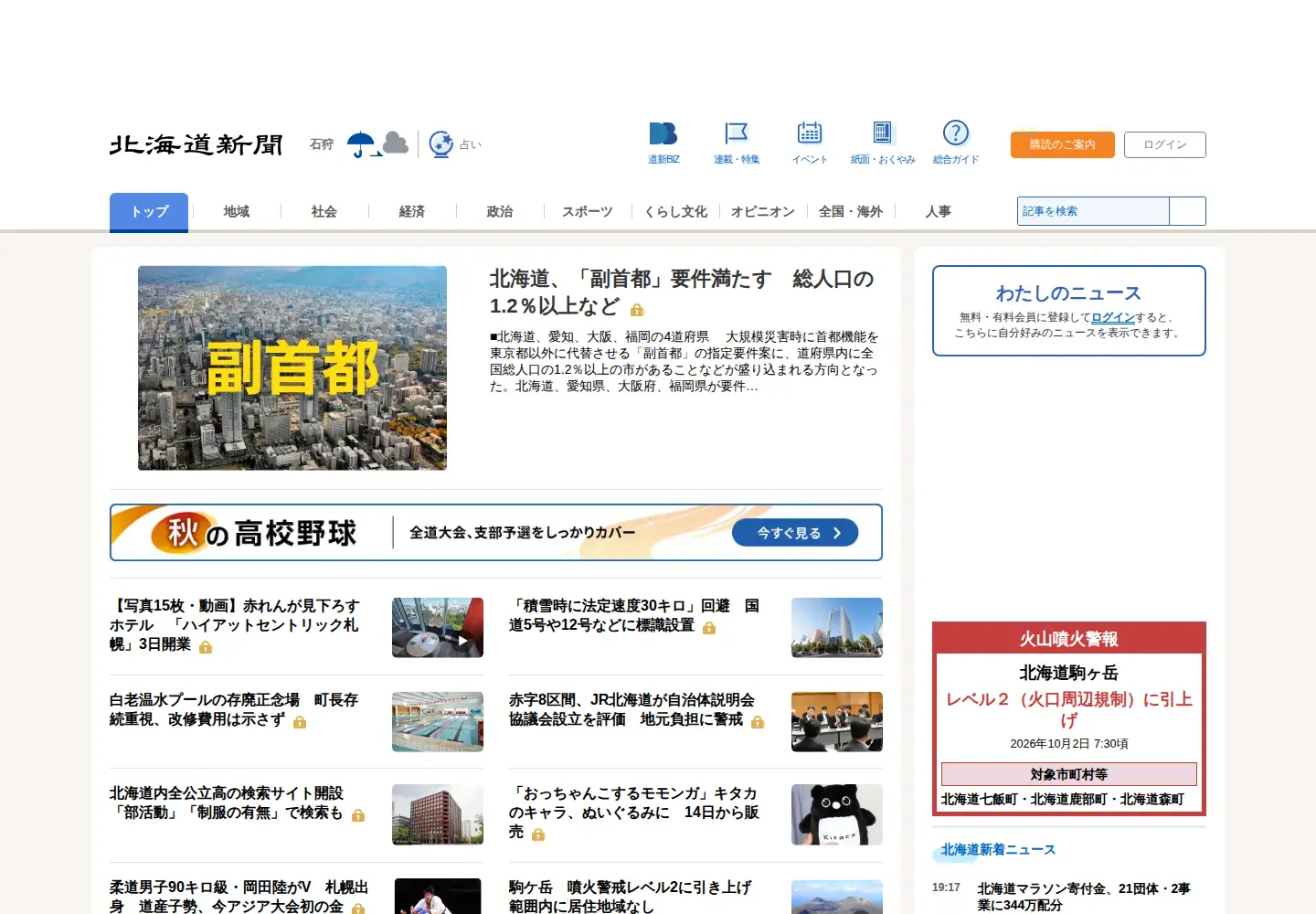Open headline 北海道、「副首都」要件満たす
1316x914 pixels.
[682, 292]
